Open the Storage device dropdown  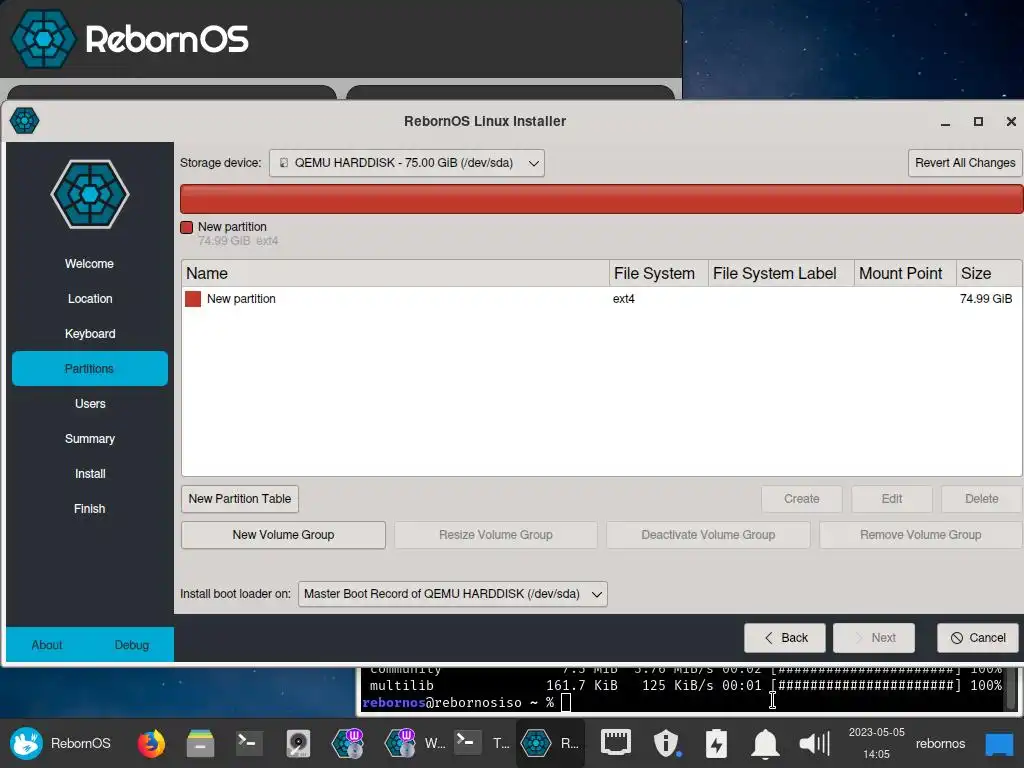pos(406,163)
